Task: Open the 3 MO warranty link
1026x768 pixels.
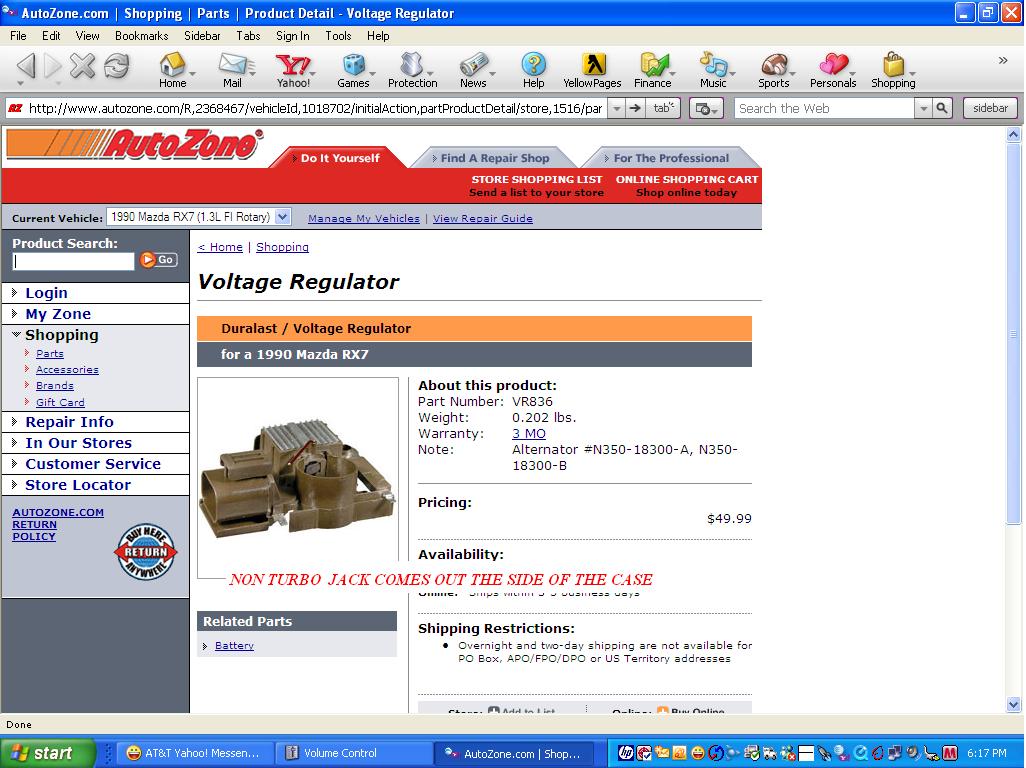Action: tap(529, 434)
